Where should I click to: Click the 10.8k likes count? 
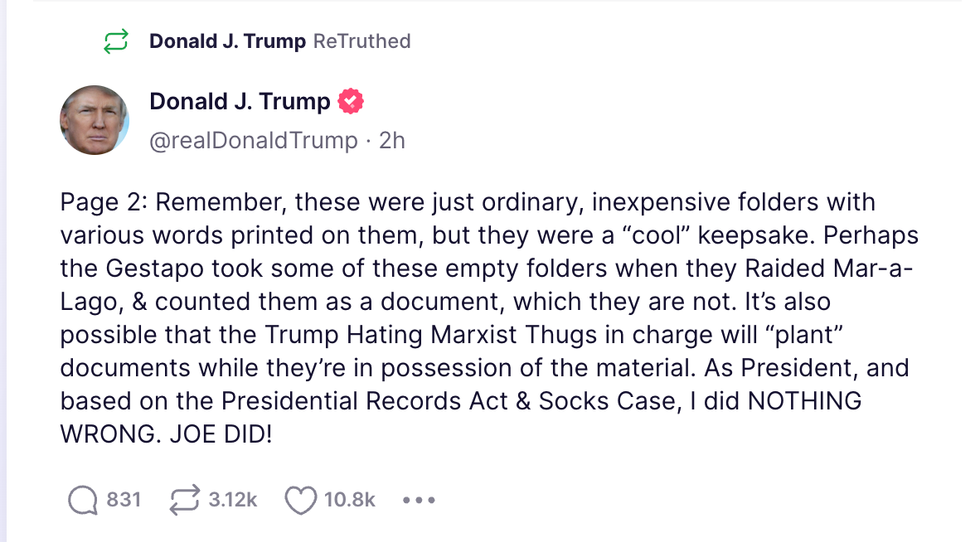pos(349,500)
